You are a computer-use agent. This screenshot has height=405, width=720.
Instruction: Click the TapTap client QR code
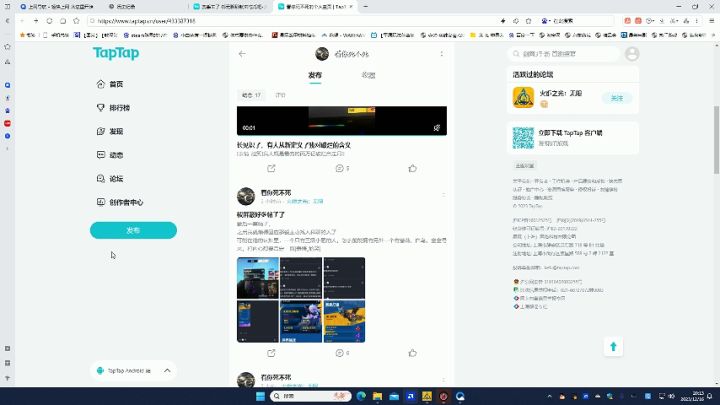pos(523,138)
